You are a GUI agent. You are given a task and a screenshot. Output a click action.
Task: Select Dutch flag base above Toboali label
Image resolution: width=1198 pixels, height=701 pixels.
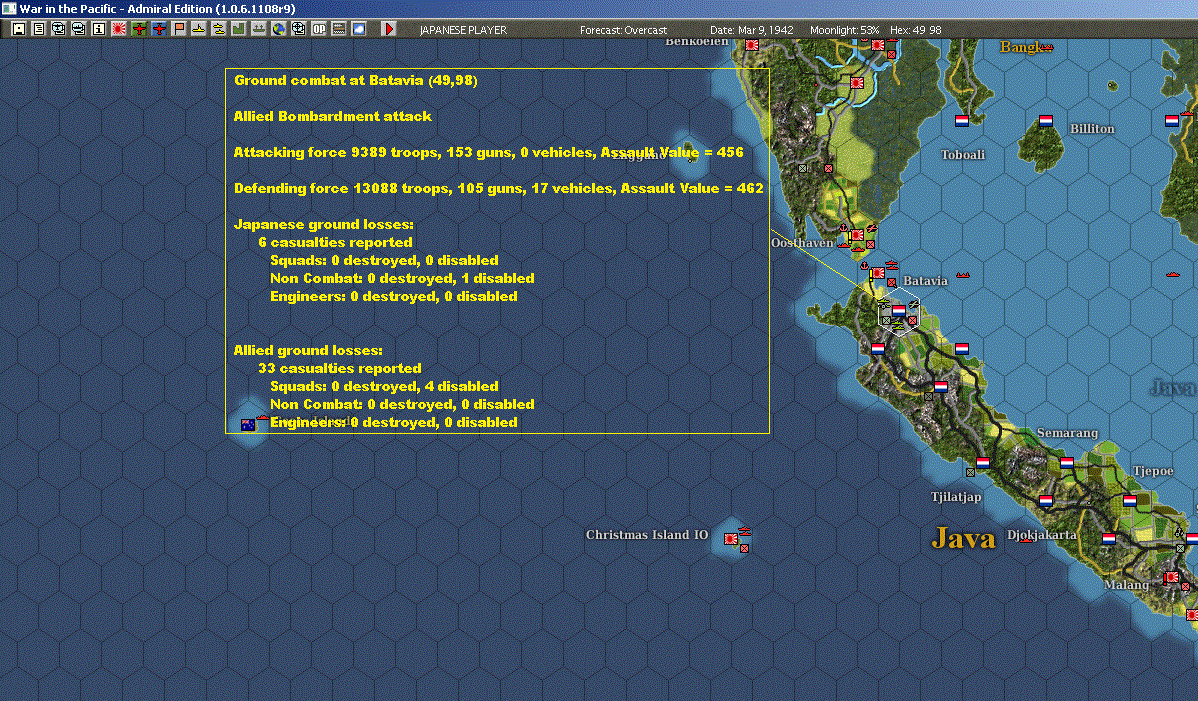tap(962, 120)
